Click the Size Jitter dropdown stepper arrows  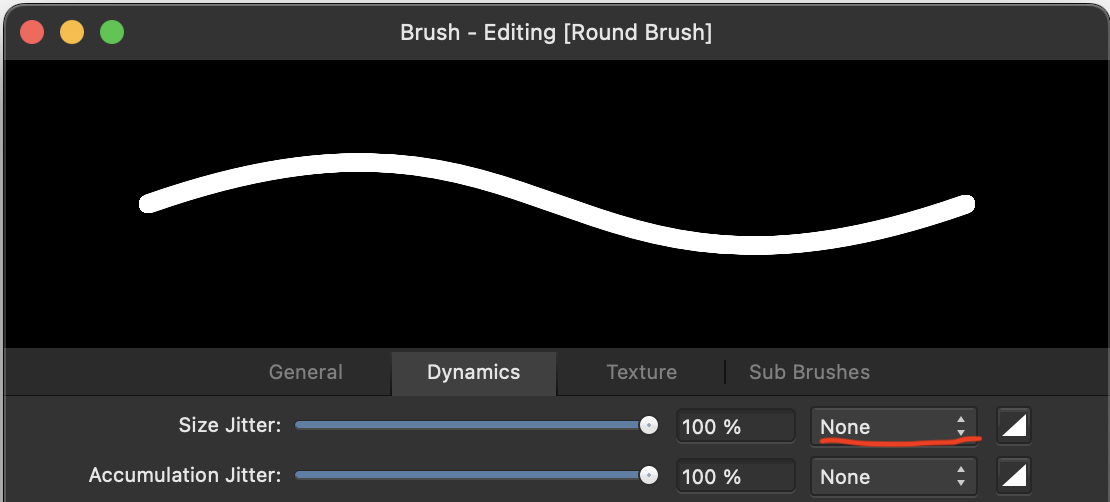click(961, 426)
